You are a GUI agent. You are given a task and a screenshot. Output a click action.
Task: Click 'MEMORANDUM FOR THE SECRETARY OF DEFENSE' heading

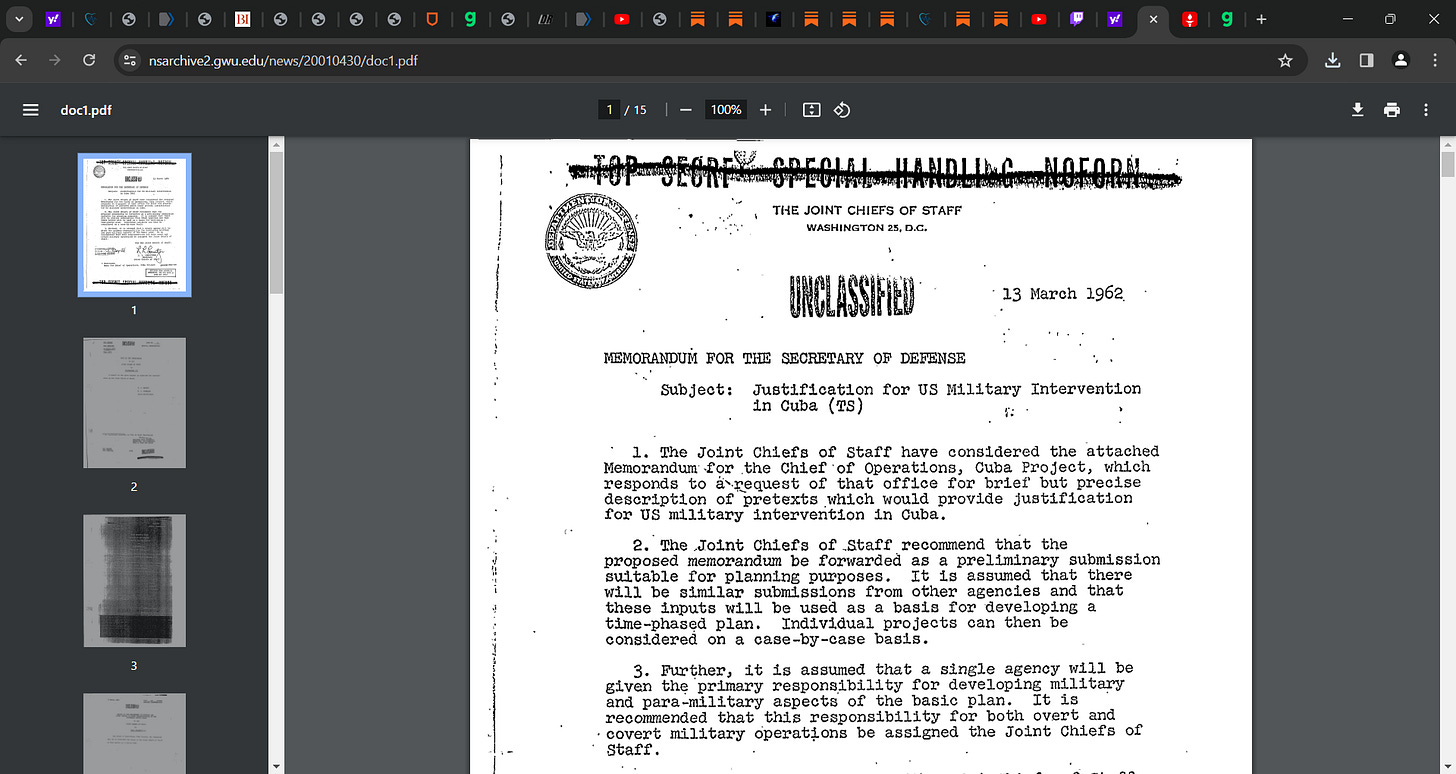tap(785, 358)
